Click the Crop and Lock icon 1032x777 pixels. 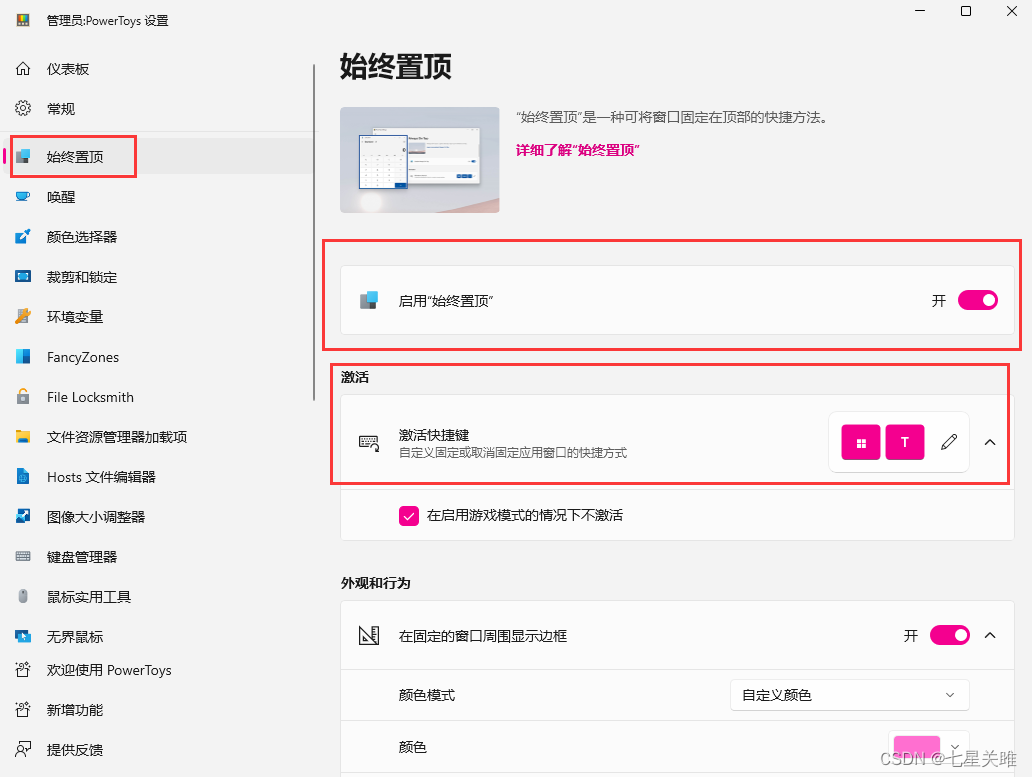(23, 277)
